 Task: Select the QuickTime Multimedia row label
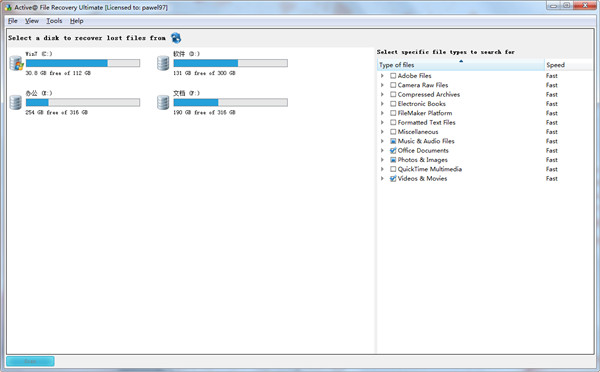430,169
